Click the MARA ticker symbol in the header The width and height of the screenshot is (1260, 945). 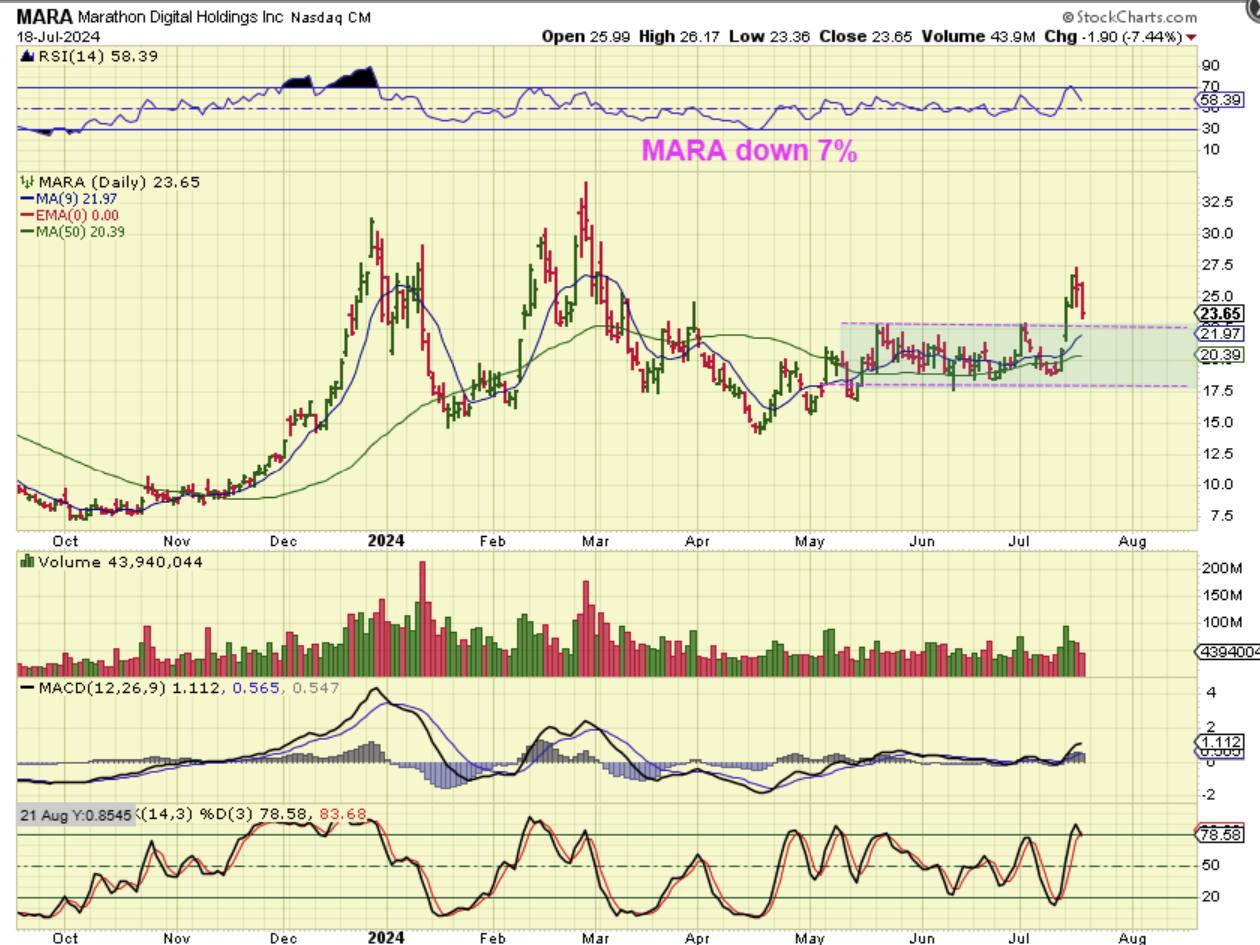(x=43, y=17)
